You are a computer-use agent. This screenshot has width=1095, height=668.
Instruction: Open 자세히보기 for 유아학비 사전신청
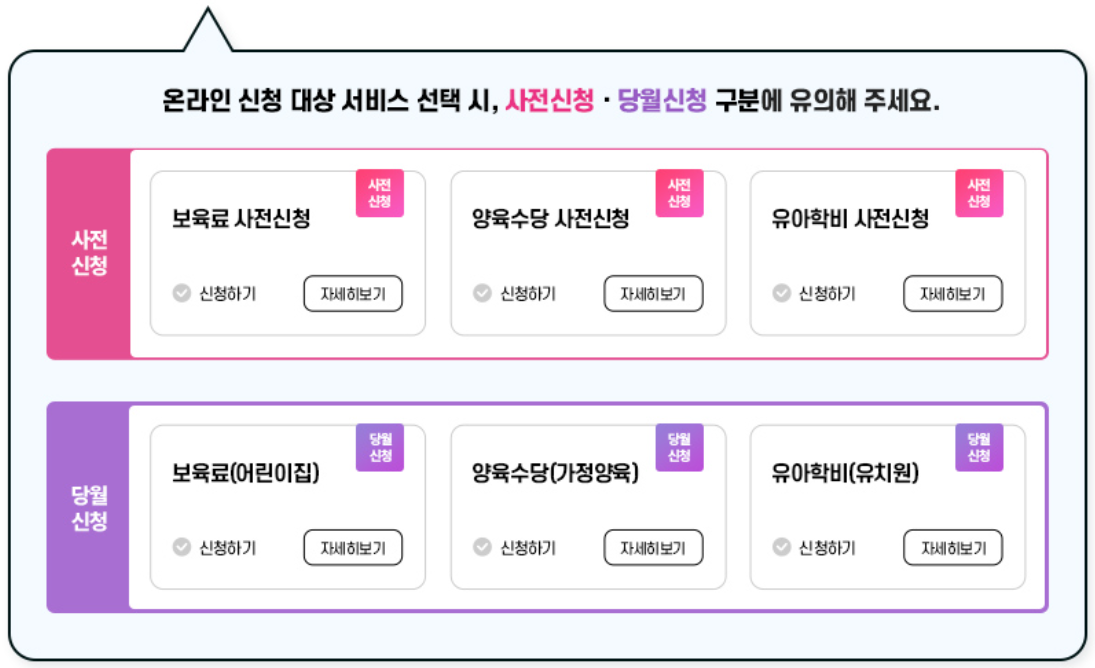click(952, 293)
